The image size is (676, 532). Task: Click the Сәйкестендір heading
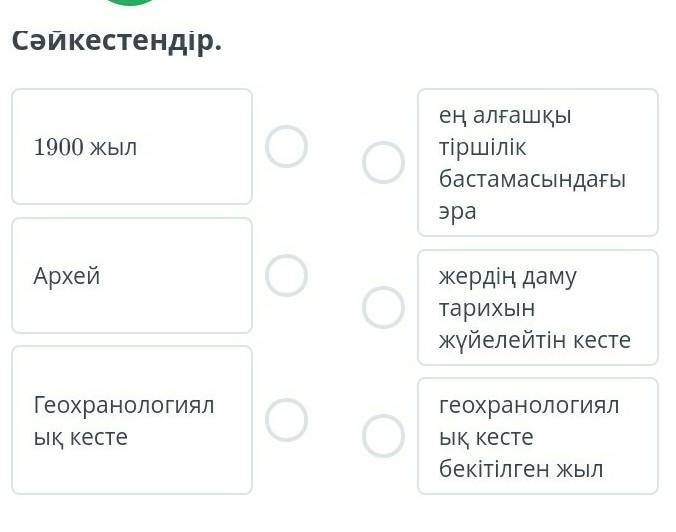[116, 43]
